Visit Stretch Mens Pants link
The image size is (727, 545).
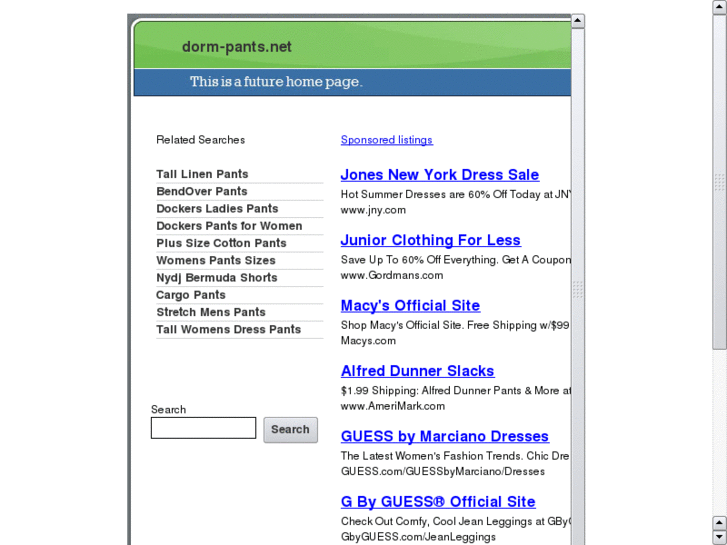coord(210,312)
